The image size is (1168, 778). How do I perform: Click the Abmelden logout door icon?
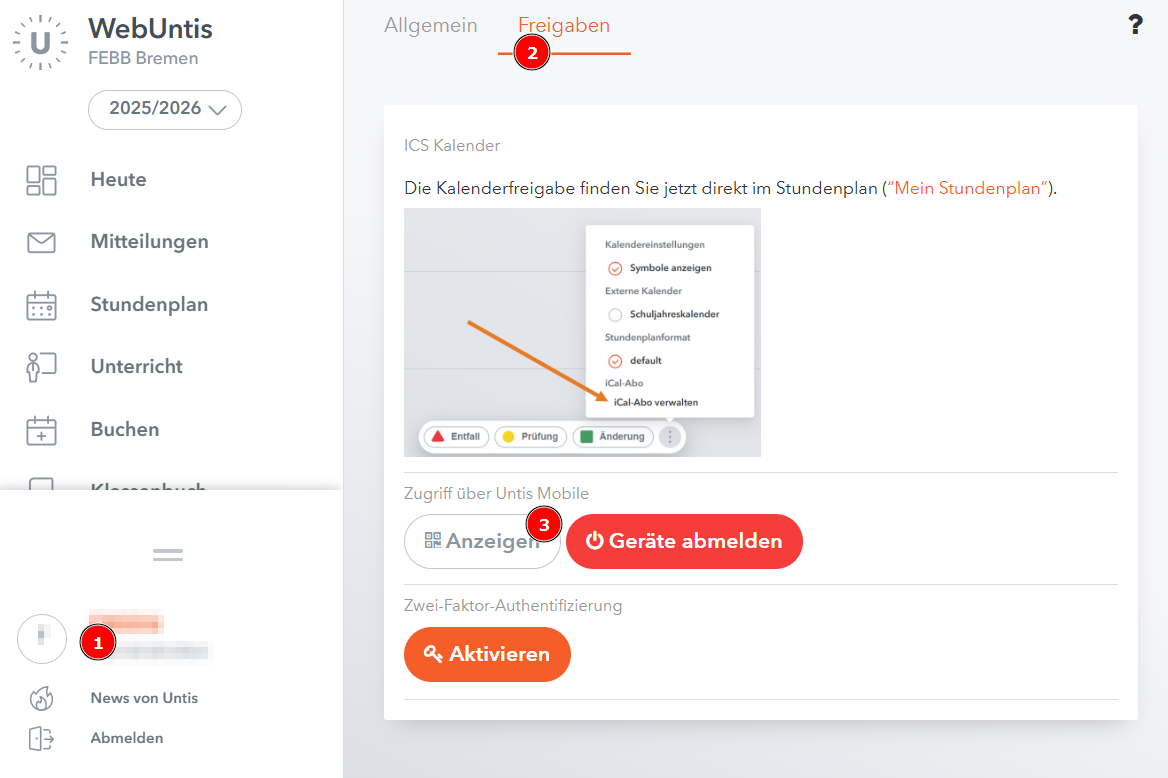[41, 738]
